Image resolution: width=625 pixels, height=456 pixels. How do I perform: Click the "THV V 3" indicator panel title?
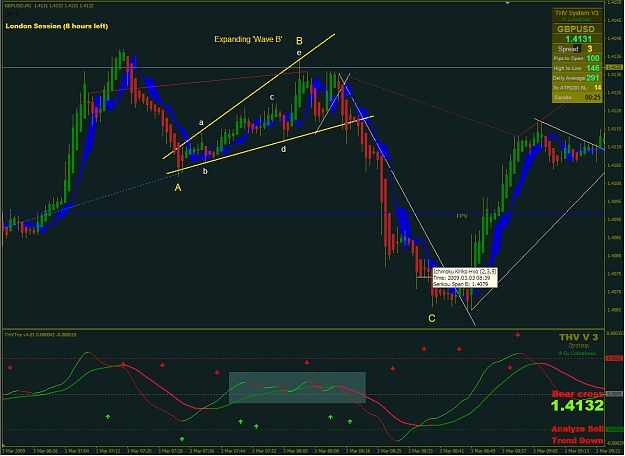(578, 337)
